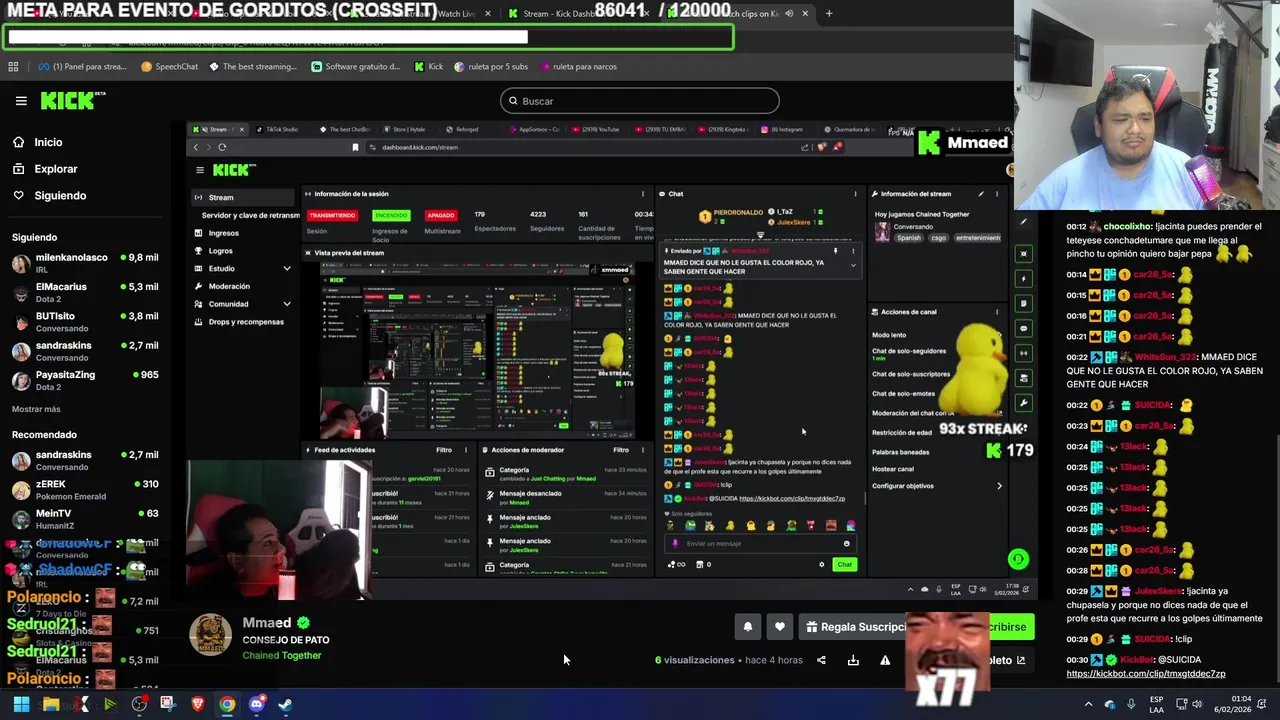Open the Panel para streamers bookmark

[x=83, y=67]
